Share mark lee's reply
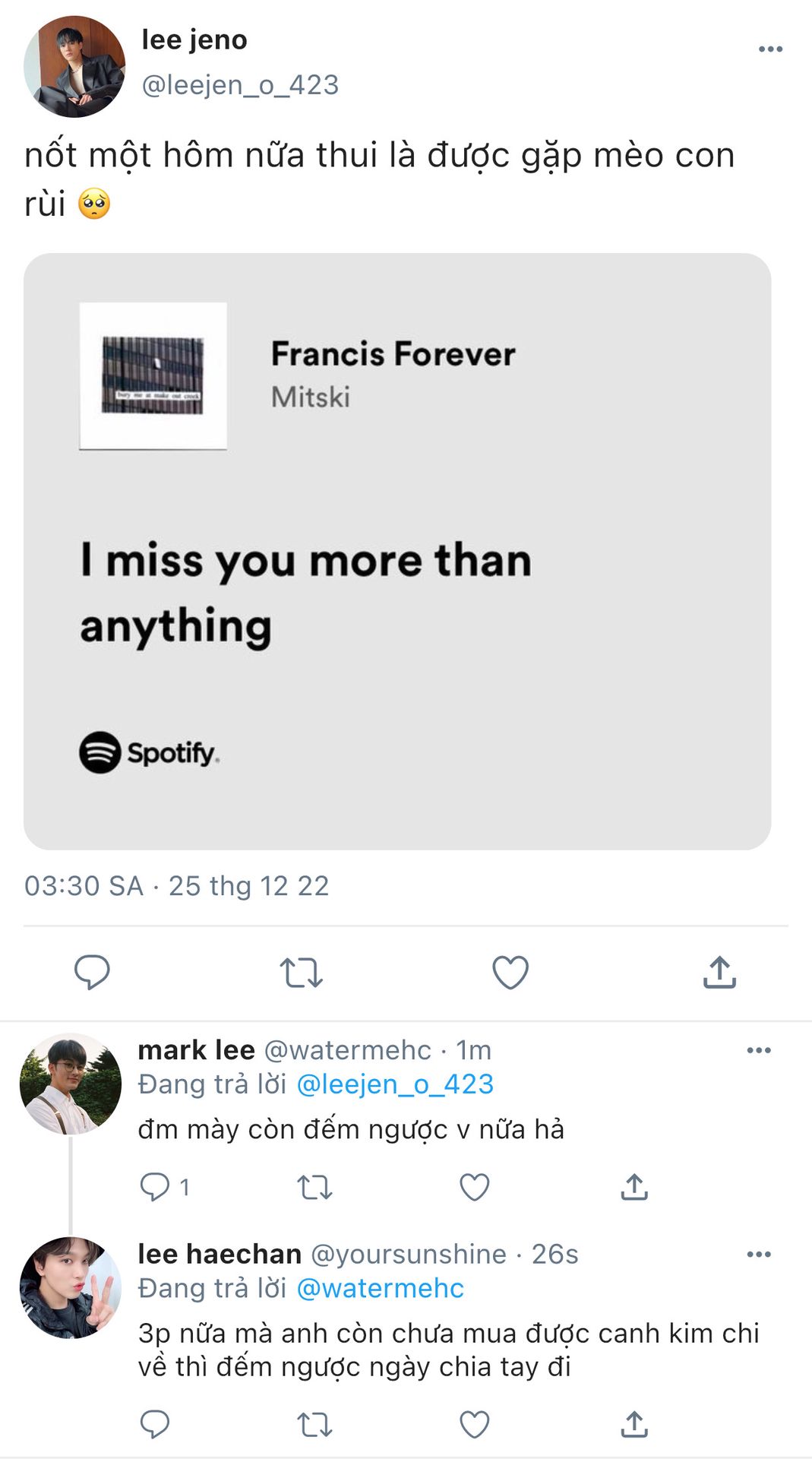The width and height of the screenshot is (812, 1459). [x=634, y=1186]
